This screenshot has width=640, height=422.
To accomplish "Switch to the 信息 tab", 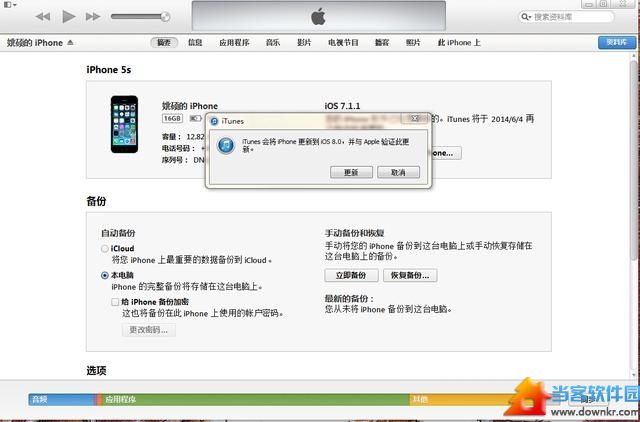I will tap(195, 42).
